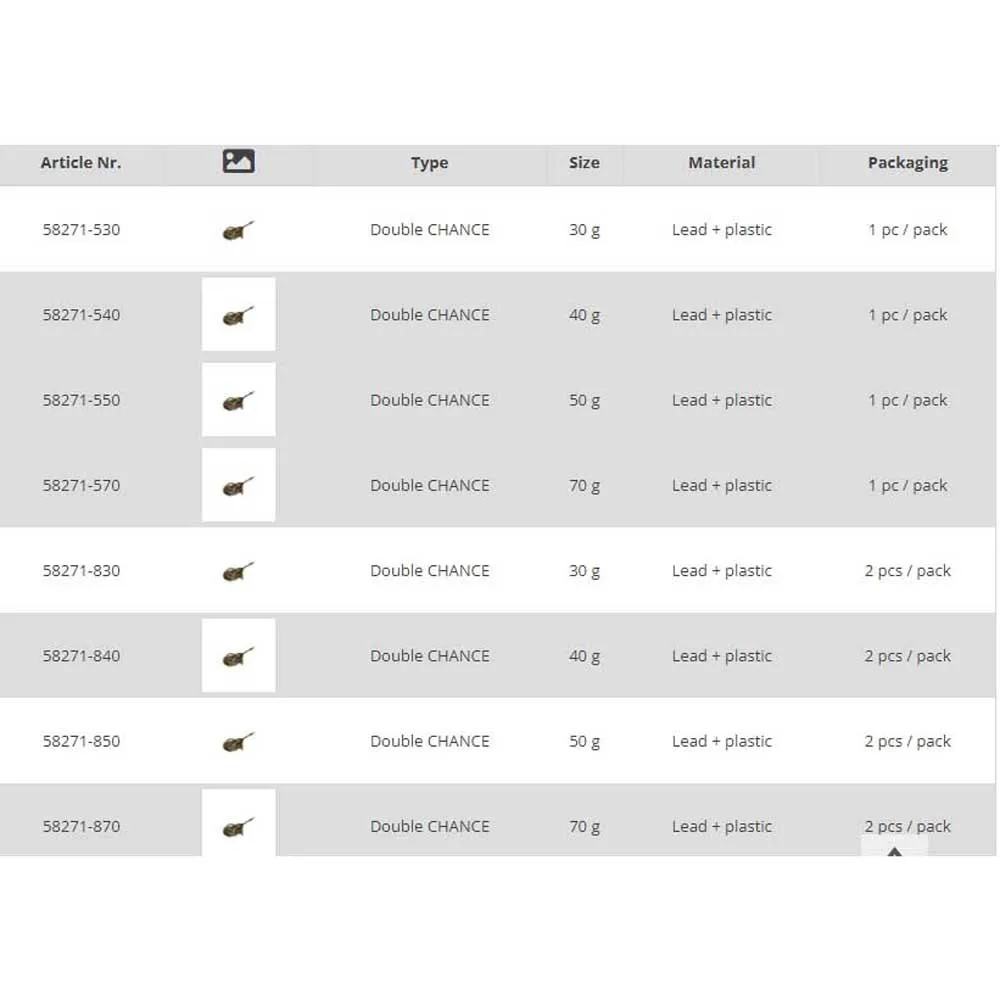Sort by the Material column header
This screenshot has height=1000, width=1000.
tap(721, 163)
